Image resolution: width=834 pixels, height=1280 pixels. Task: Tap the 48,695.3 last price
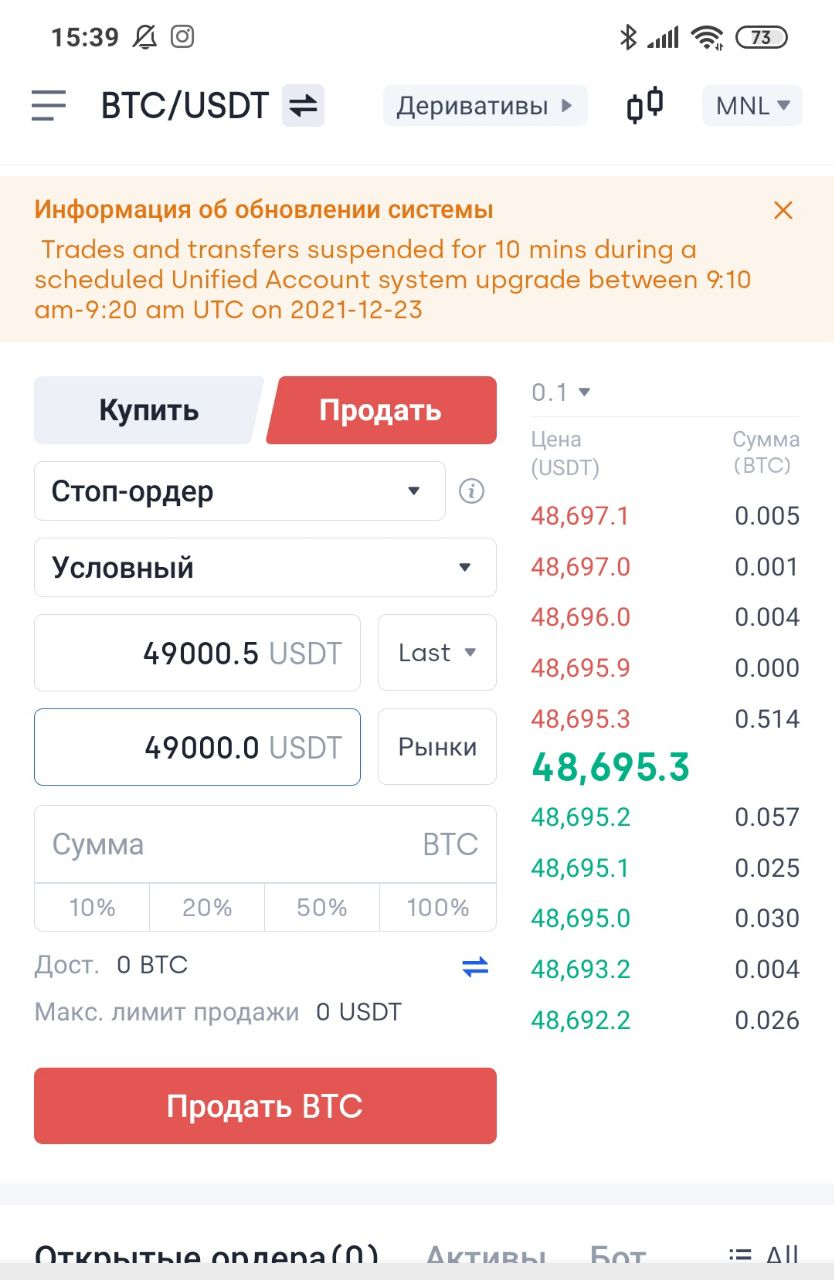610,768
